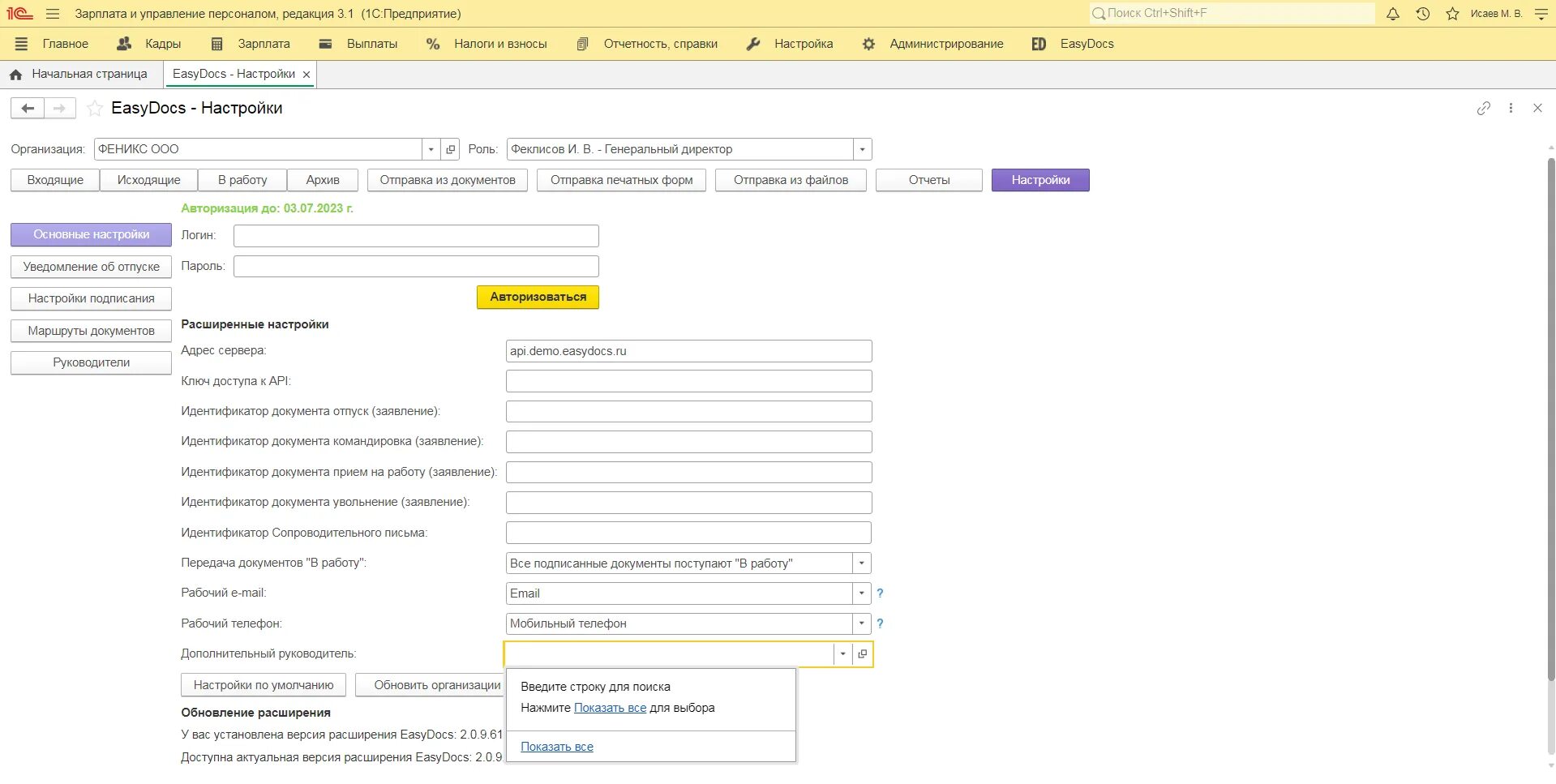Click Показать все link in hint text

610,708
